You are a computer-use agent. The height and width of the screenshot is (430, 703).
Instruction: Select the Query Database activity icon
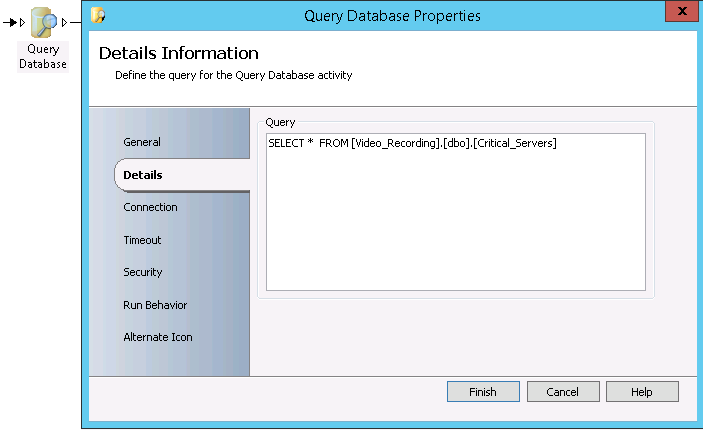(x=43, y=22)
